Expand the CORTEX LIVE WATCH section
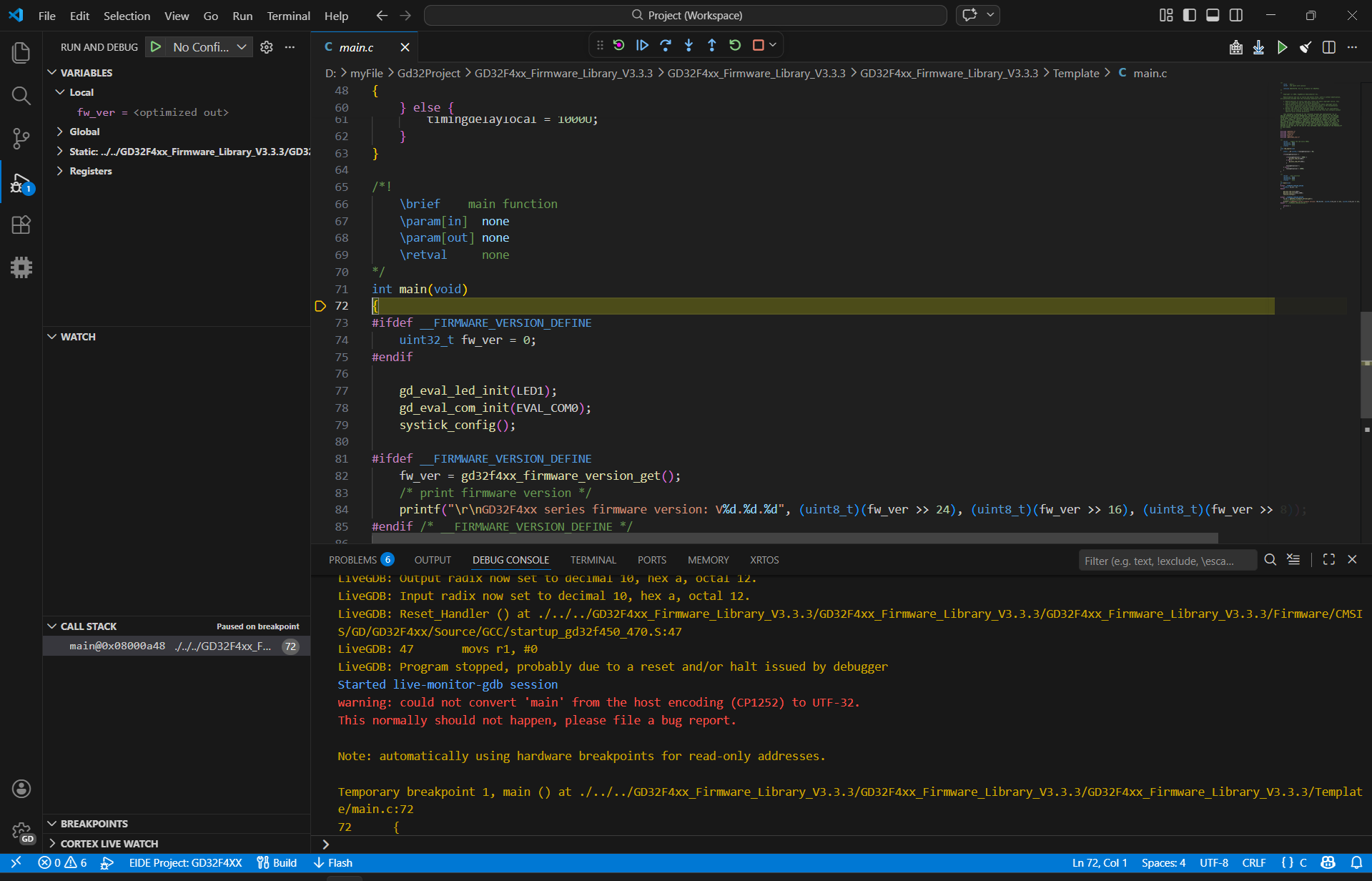This screenshot has width=1372, height=881. [x=52, y=843]
